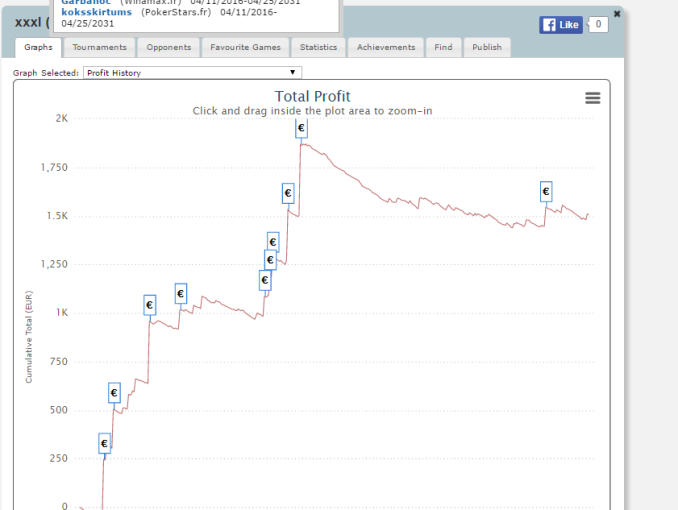Switch to the Find tab

(443, 47)
